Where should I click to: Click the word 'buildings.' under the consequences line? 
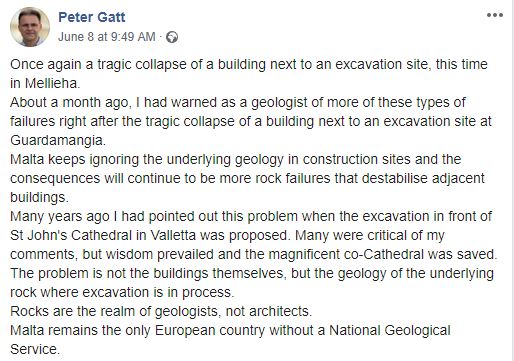39,197
